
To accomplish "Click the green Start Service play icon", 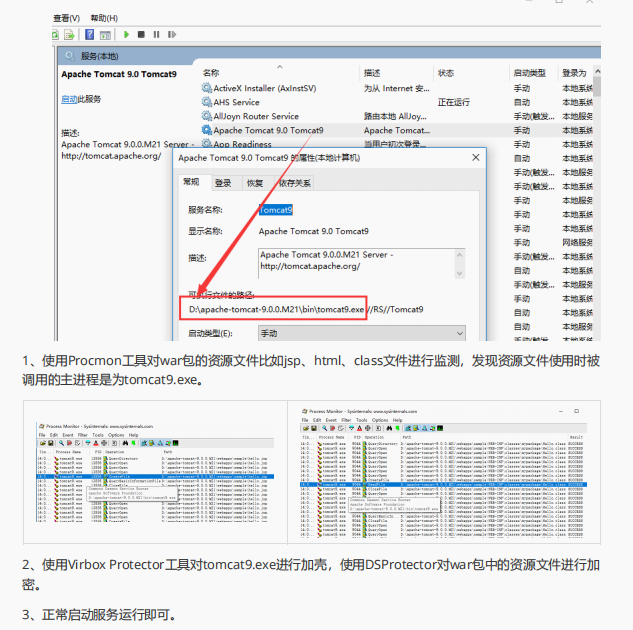I will [x=126, y=35].
